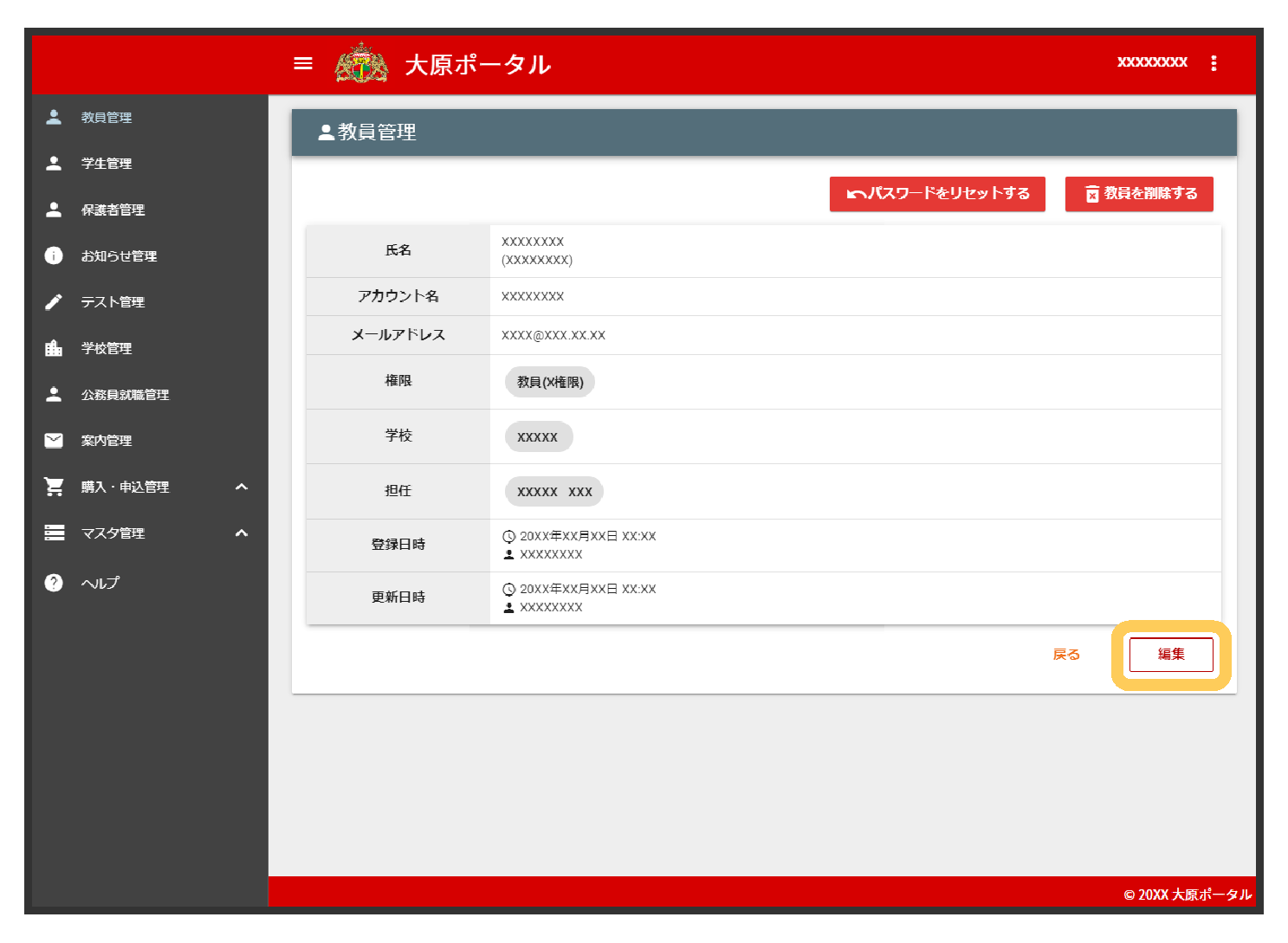Click the XXXX@XXX.XX.XX email value
Viewport: 1288px width, 943px height.
pyautogui.click(x=553, y=335)
